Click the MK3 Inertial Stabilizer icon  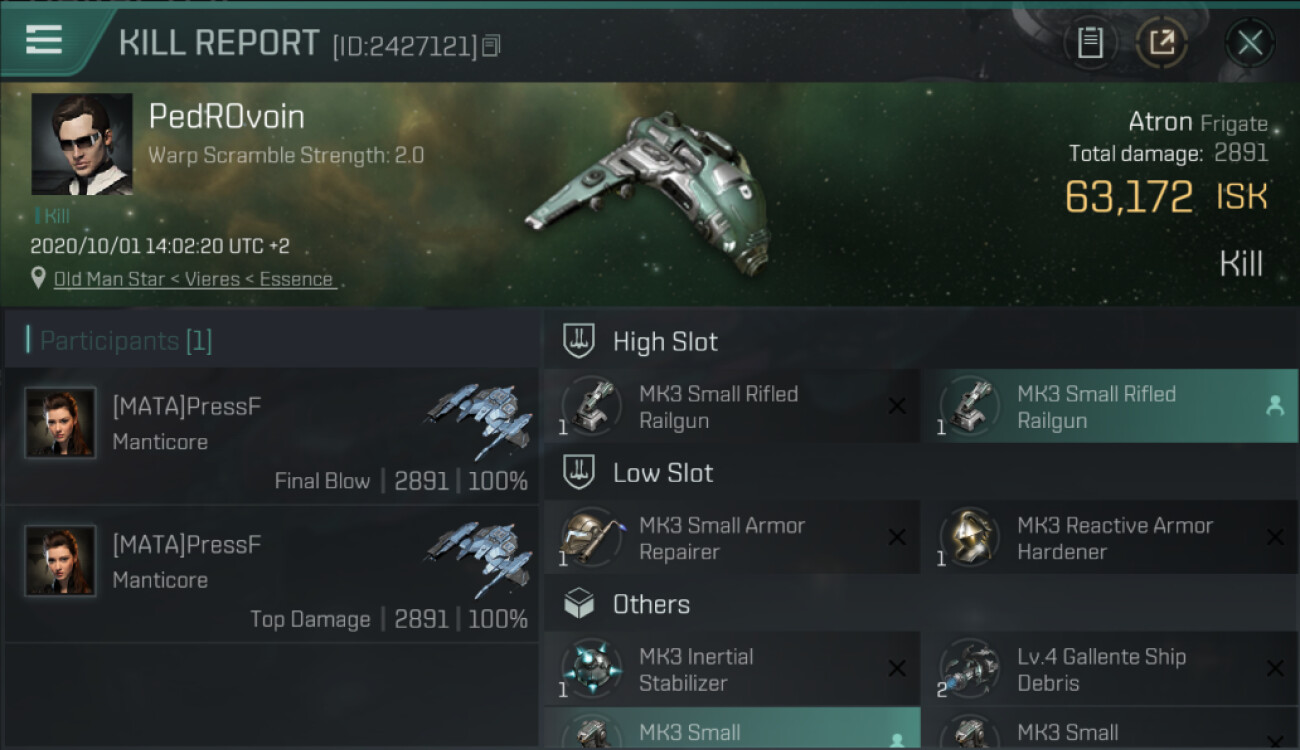tap(591, 668)
